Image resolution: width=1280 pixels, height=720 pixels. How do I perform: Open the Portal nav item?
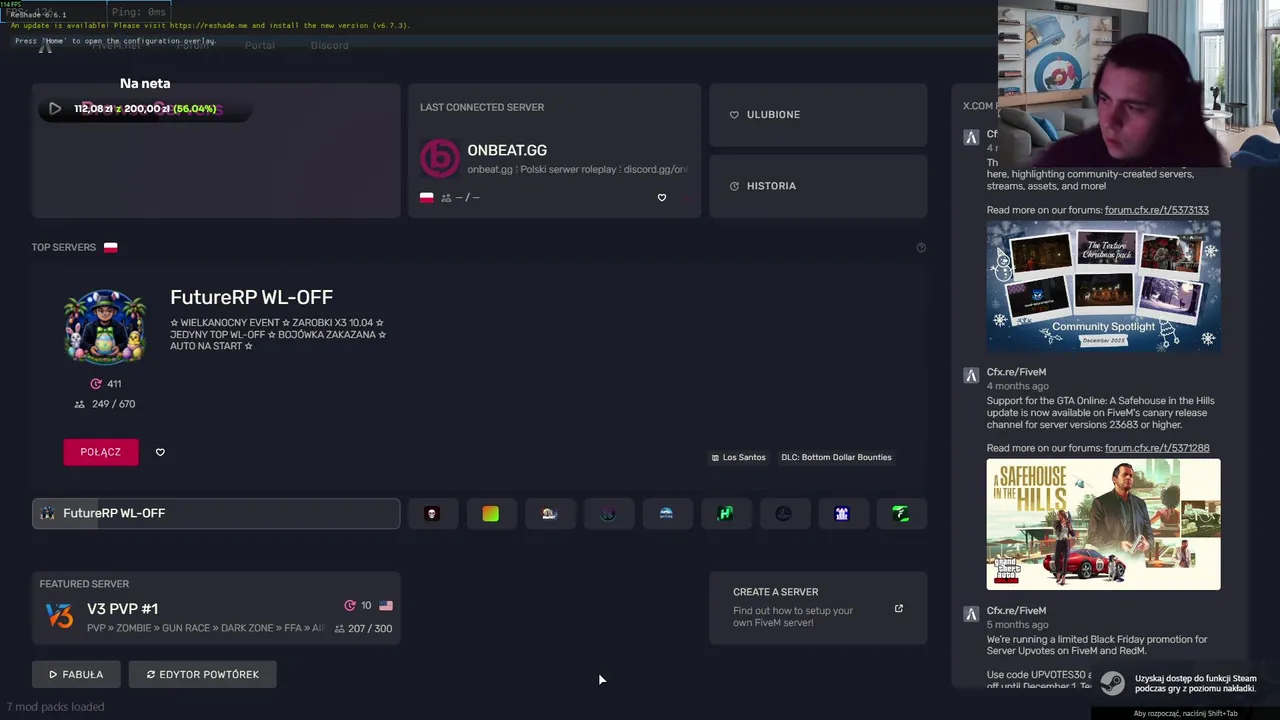pyautogui.click(x=260, y=45)
